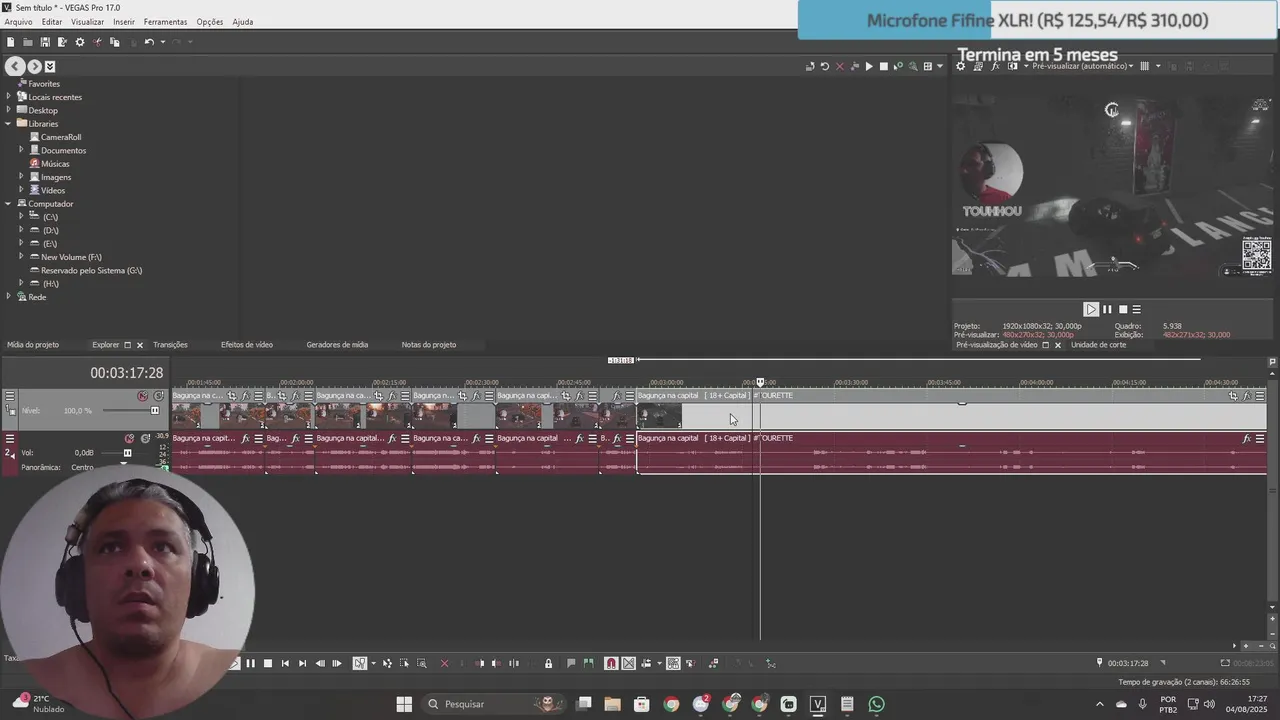Go to end of timeline
Image resolution: width=1280 pixels, height=720 pixels.
point(302,663)
